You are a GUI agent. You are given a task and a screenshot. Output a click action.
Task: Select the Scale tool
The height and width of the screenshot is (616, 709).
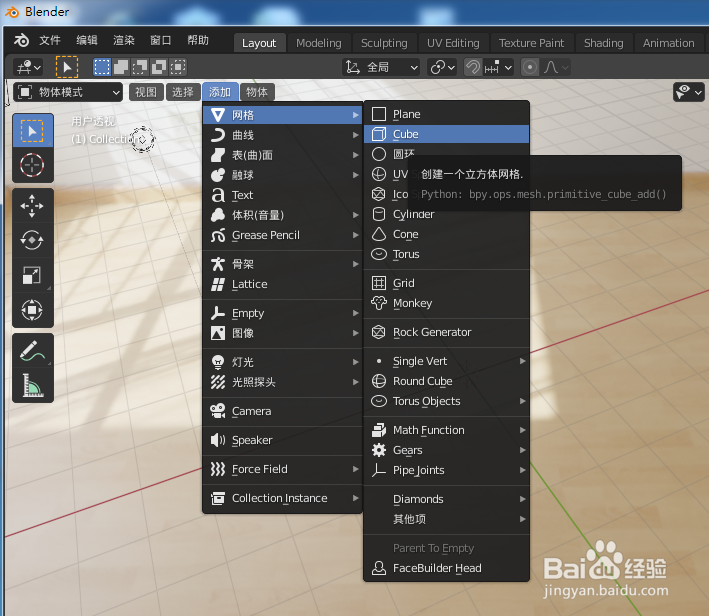pos(32,275)
